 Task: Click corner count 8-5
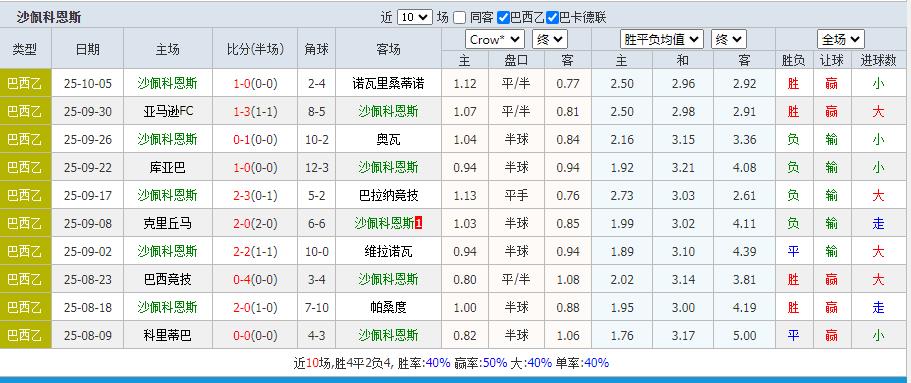pyautogui.click(x=317, y=112)
